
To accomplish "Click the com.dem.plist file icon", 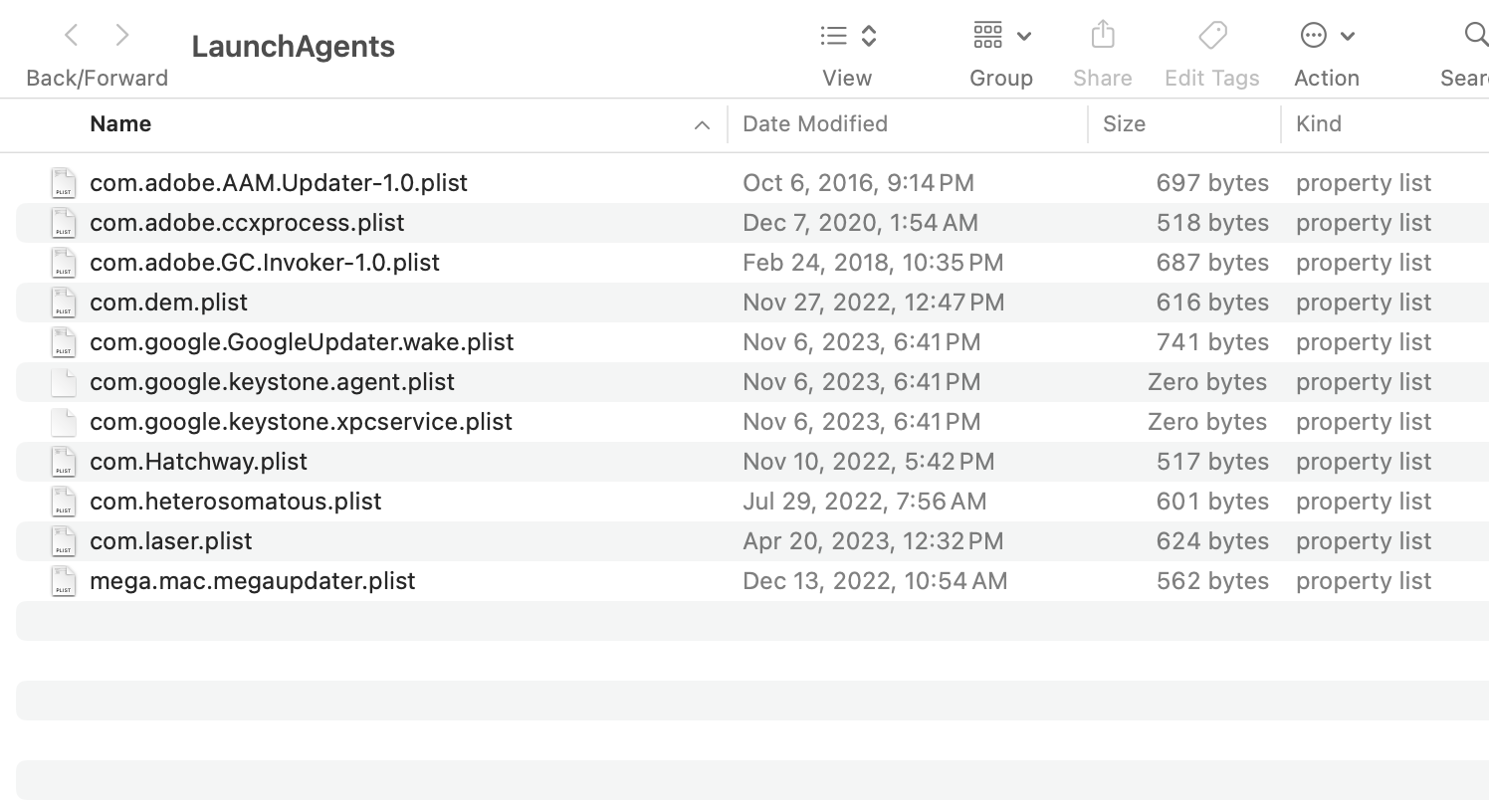I will [x=64, y=303].
